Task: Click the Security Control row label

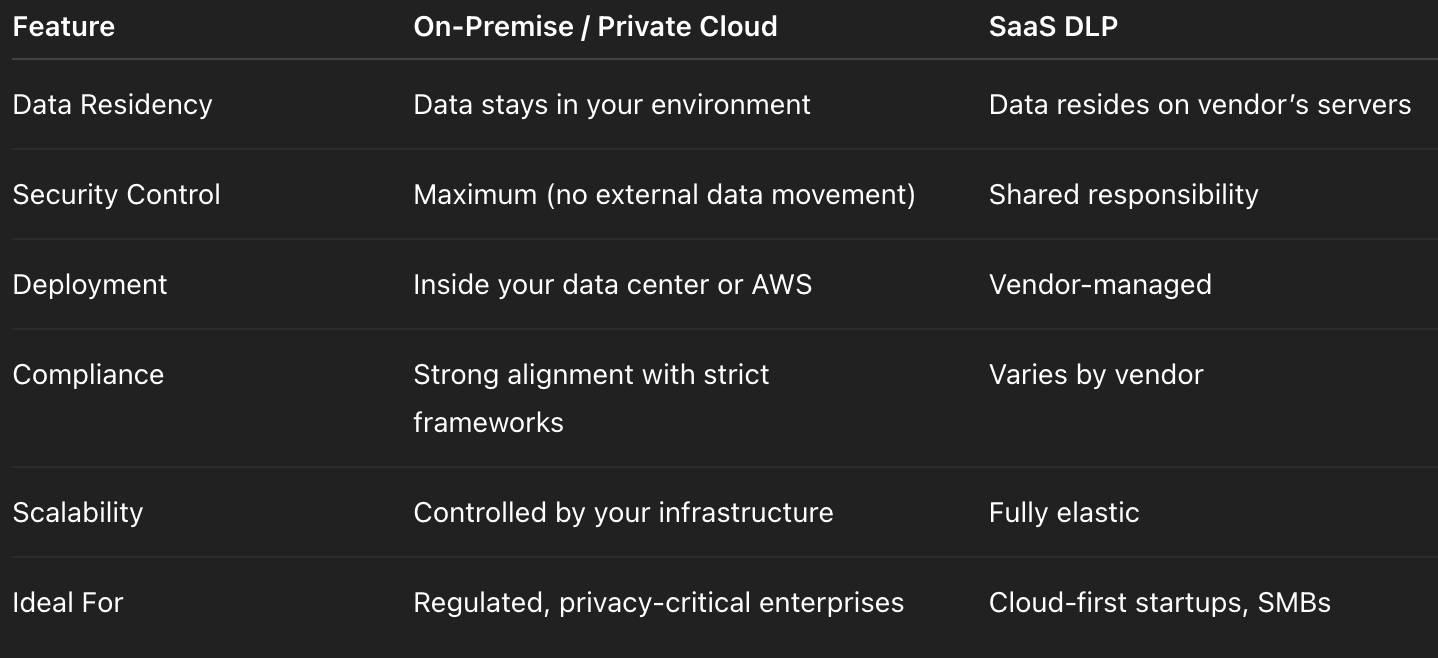Action: 116,194
